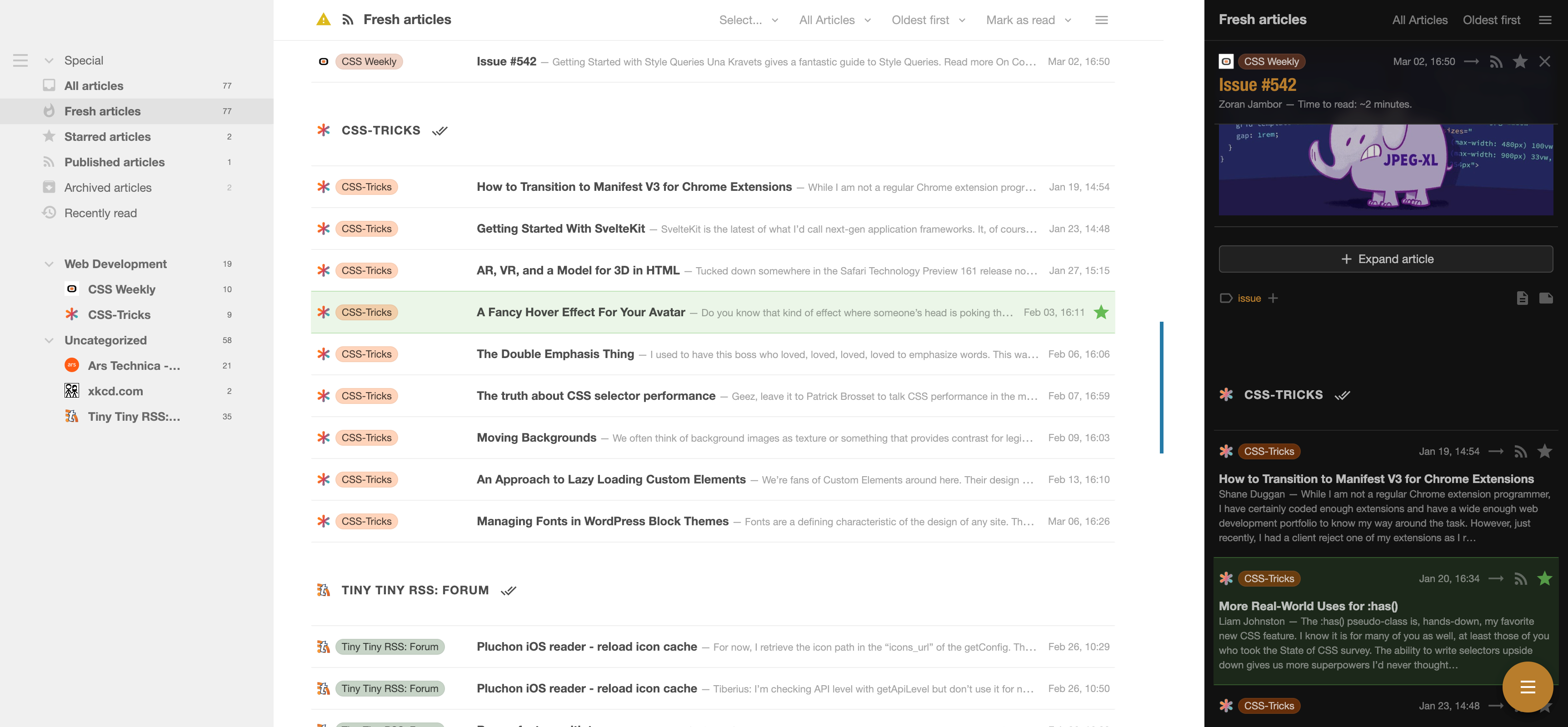Screen dimensions: 1568x727
Task: Select the Ars Technica feed
Action: pos(134,366)
